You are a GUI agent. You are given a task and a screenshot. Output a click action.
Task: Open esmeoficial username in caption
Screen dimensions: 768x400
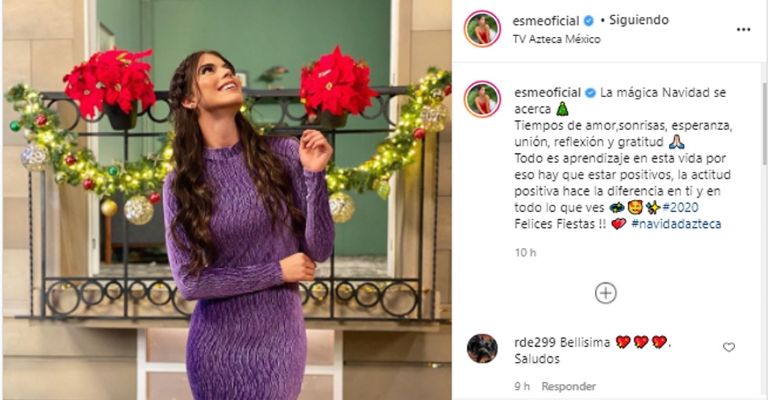tap(548, 93)
